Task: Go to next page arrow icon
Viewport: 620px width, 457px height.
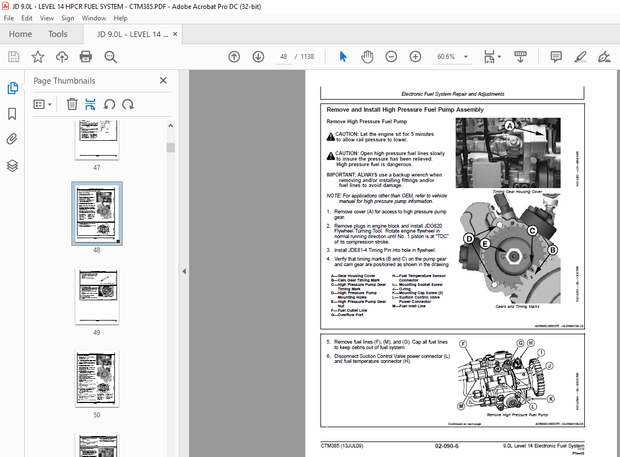Action: 258,57
